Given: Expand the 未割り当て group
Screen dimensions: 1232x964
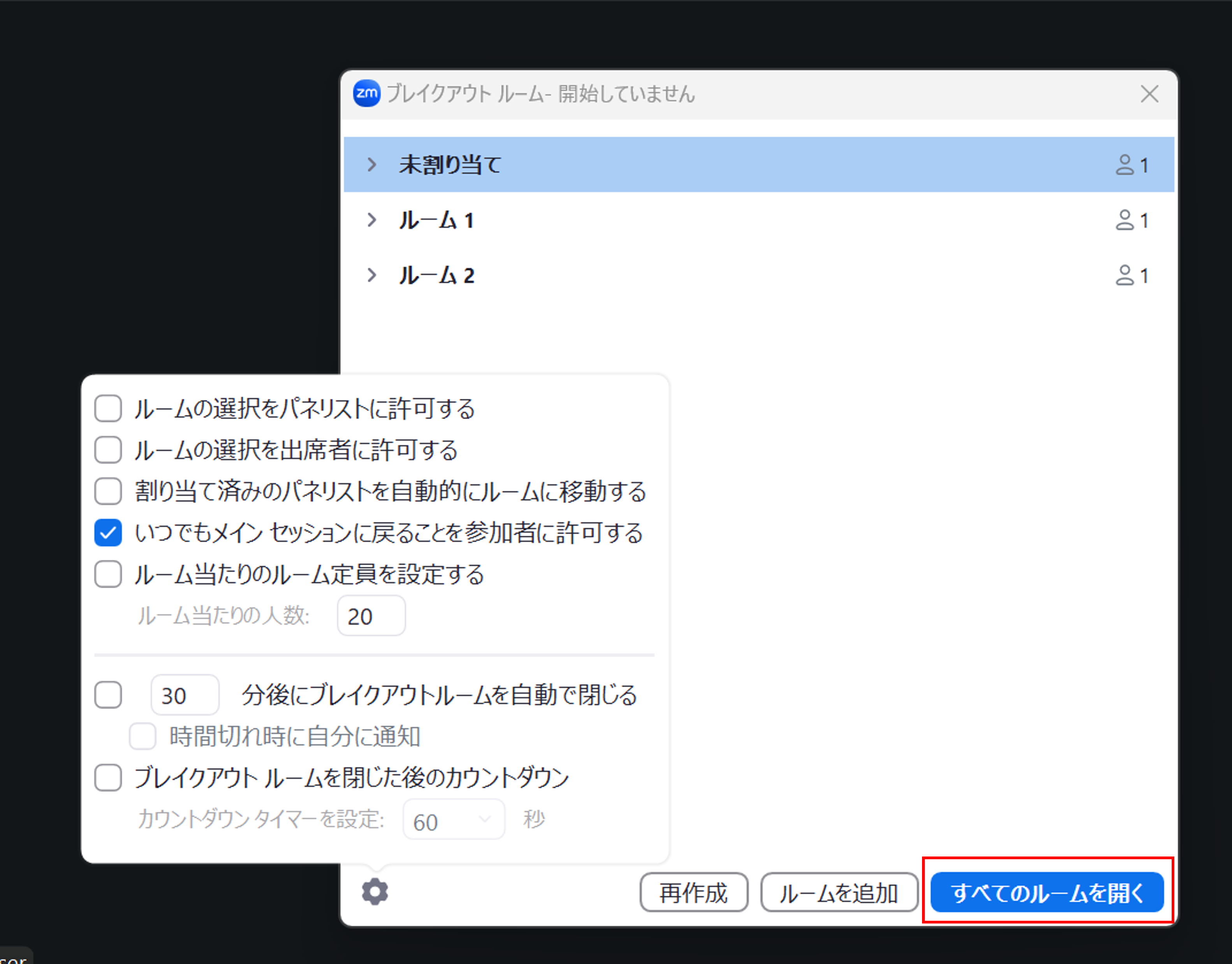Looking at the screenshot, I should (x=371, y=165).
